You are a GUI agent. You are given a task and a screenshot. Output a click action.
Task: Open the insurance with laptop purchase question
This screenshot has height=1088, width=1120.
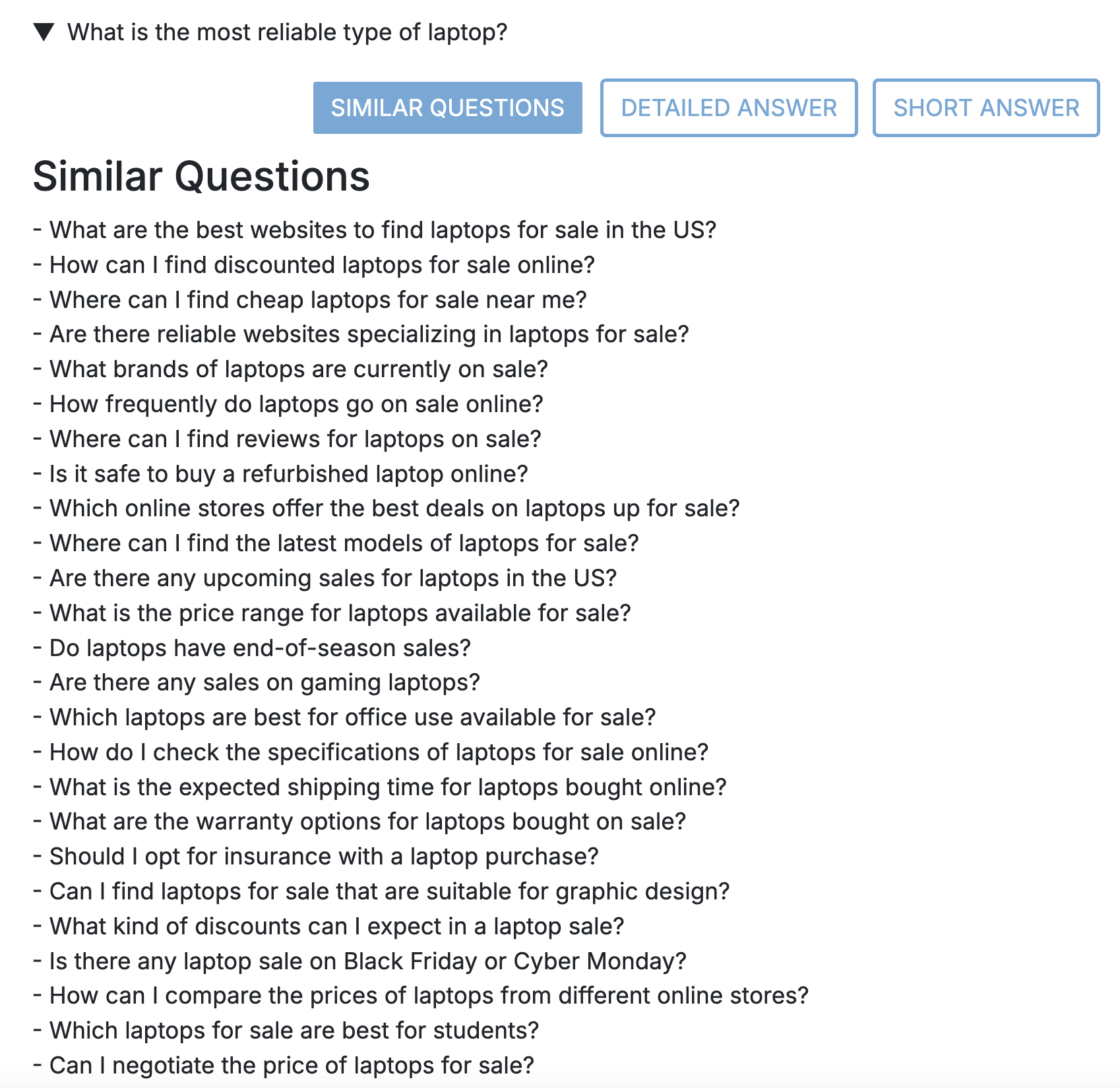(324, 856)
